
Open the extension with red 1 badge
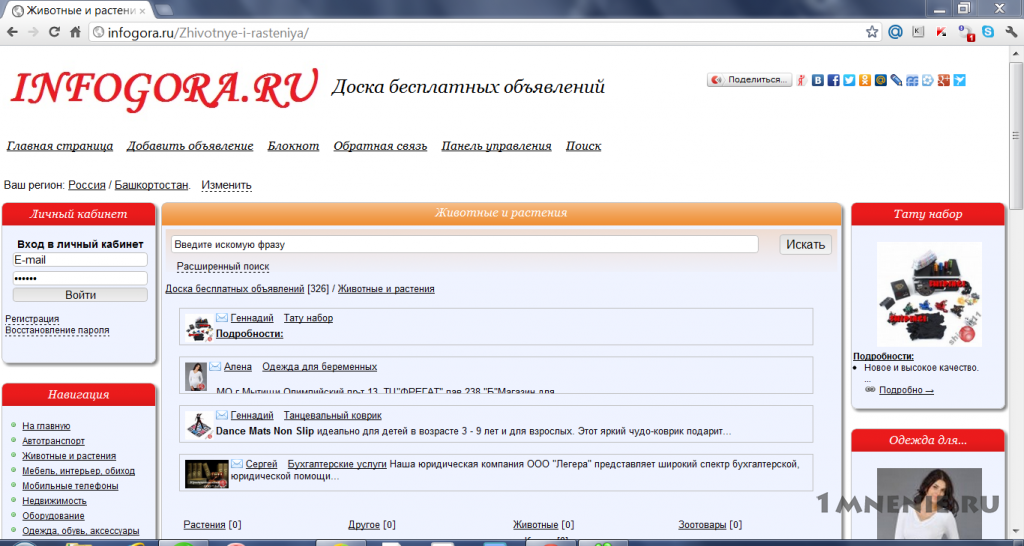point(965,32)
